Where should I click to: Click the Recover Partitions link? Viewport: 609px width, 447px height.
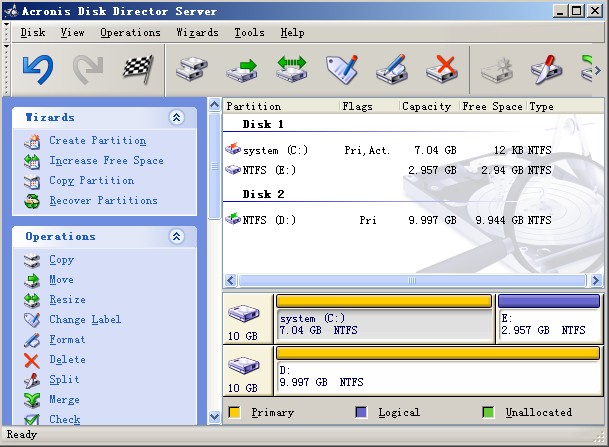point(103,200)
